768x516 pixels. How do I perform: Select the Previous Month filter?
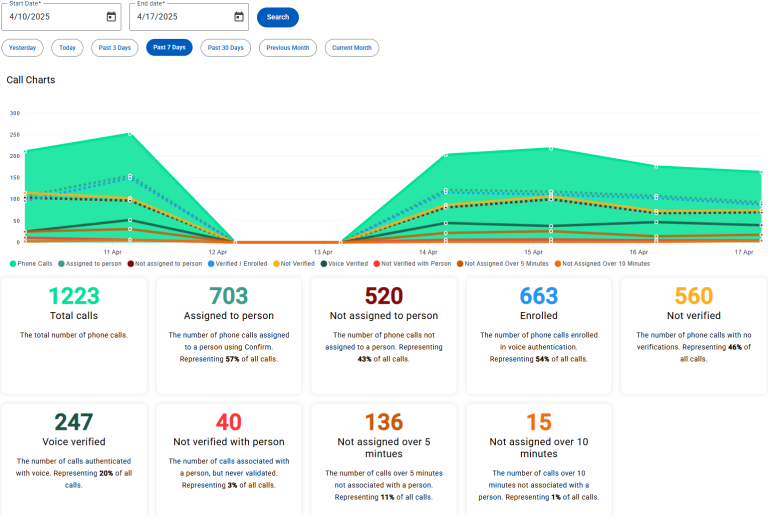[x=288, y=48]
